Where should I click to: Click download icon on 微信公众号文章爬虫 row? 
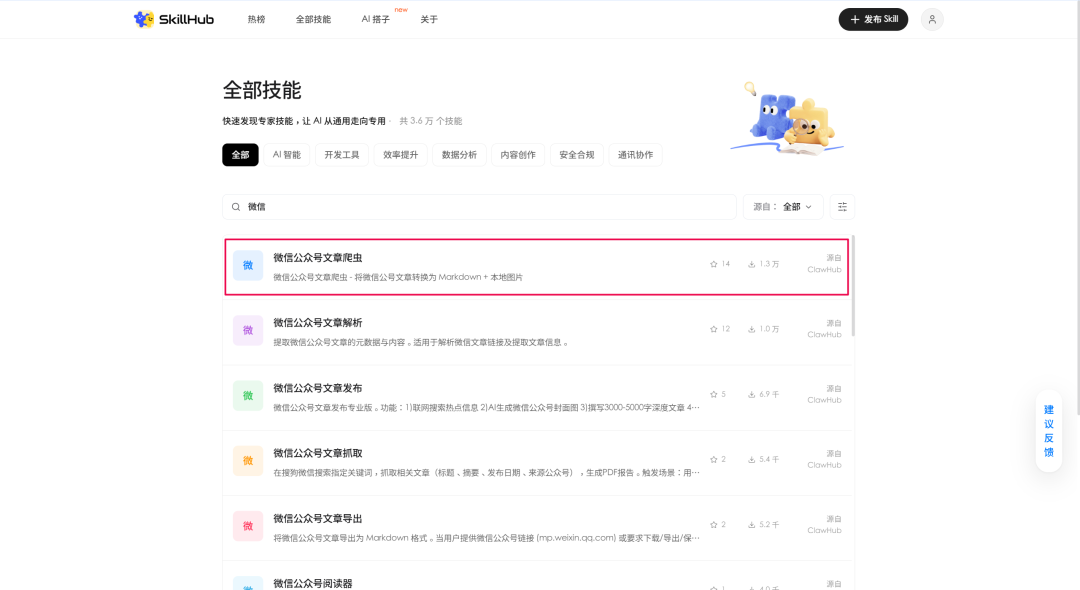click(x=751, y=264)
